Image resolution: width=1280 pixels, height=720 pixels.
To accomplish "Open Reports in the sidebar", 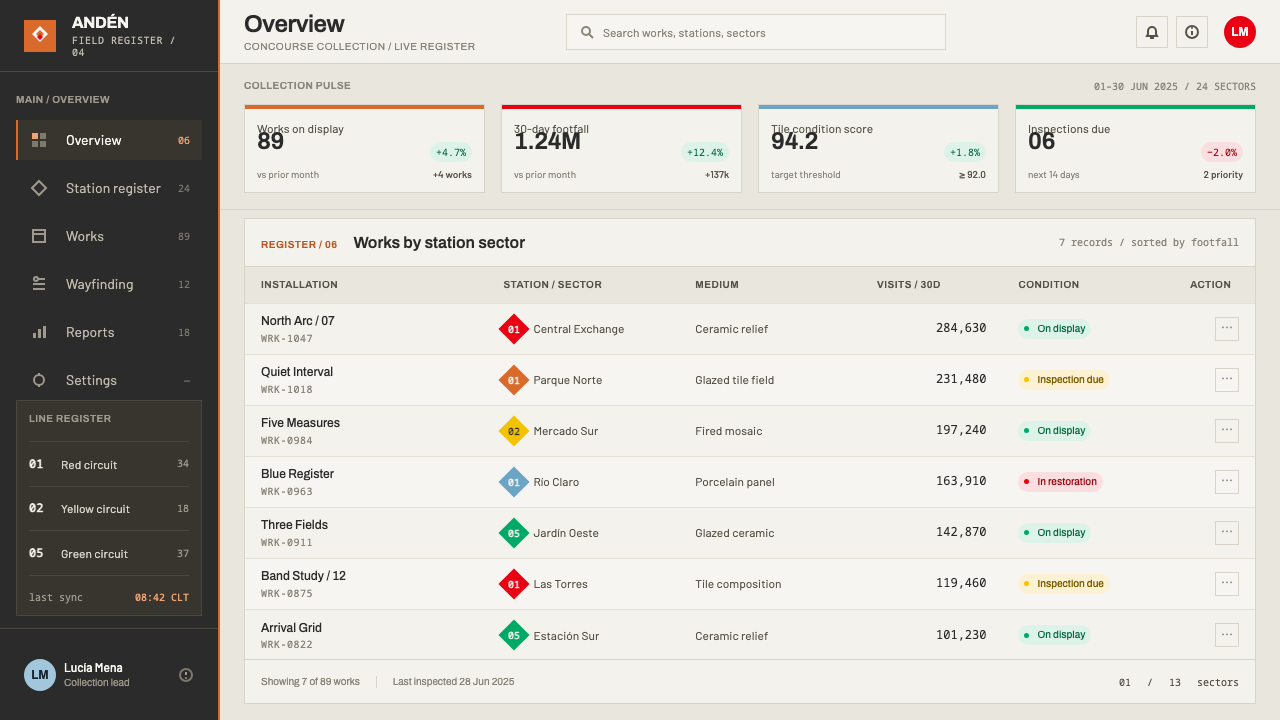I will click(x=109, y=332).
